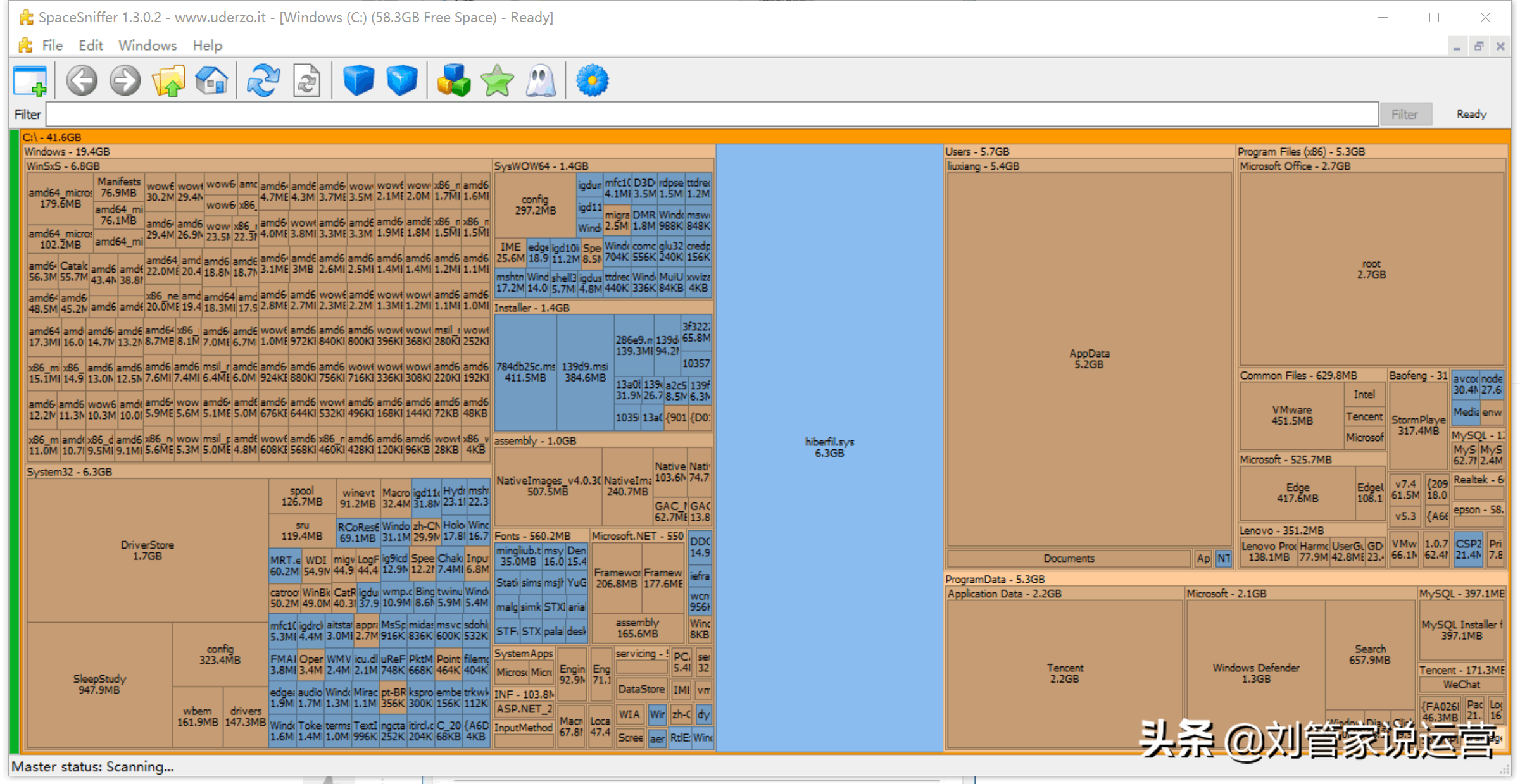Open the File menu
Image resolution: width=1520 pixels, height=784 pixels.
click(x=52, y=46)
